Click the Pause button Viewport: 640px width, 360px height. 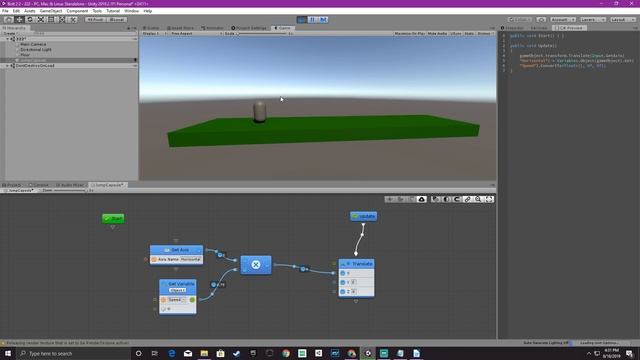(x=313, y=20)
